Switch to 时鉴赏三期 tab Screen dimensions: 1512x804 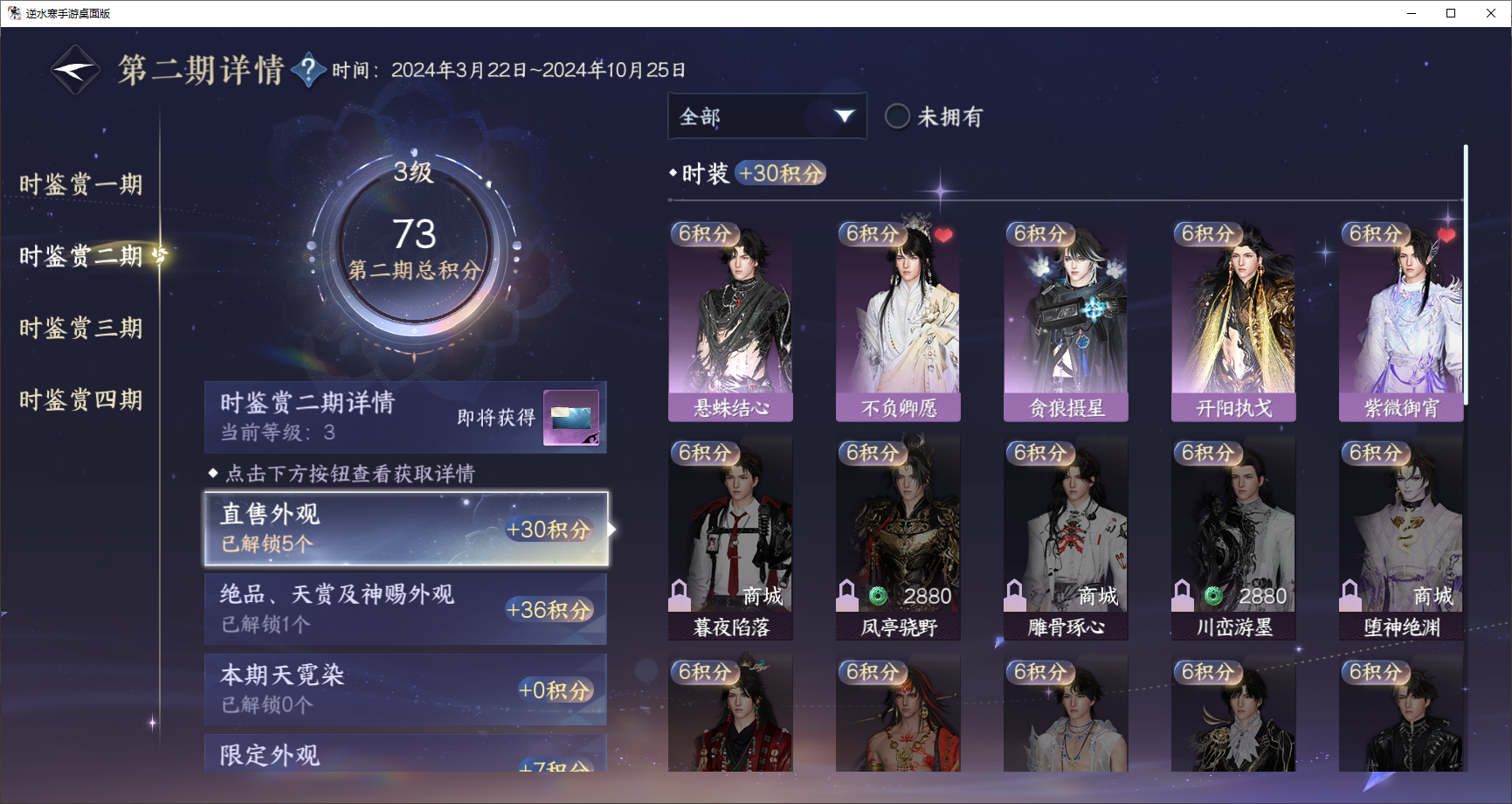click(x=80, y=329)
